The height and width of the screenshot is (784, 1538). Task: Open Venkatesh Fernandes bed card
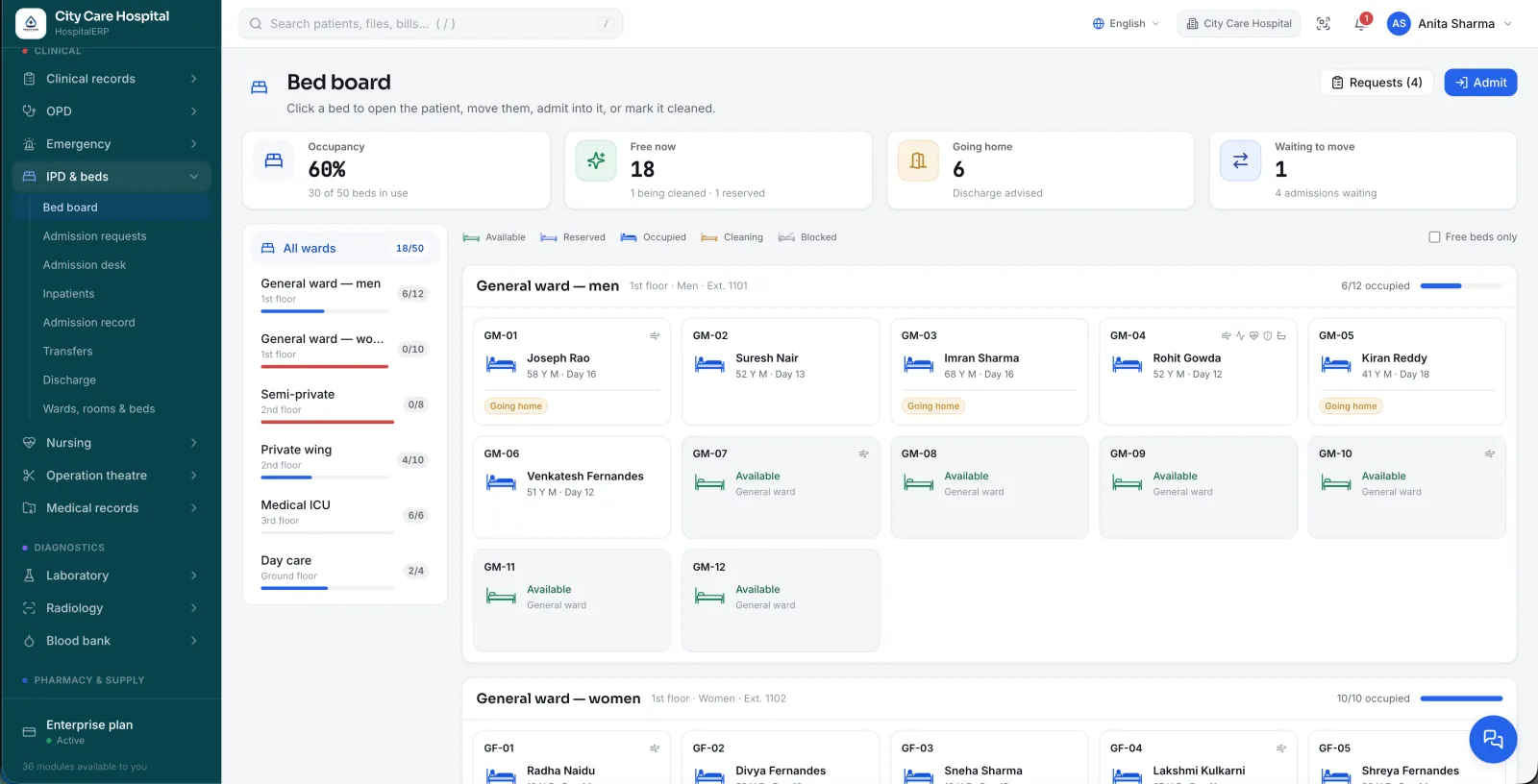tap(572, 487)
